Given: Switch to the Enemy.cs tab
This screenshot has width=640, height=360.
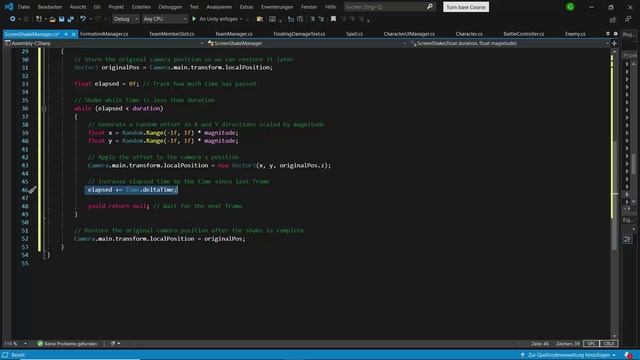Looking at the screenshot, I should 575,34.
